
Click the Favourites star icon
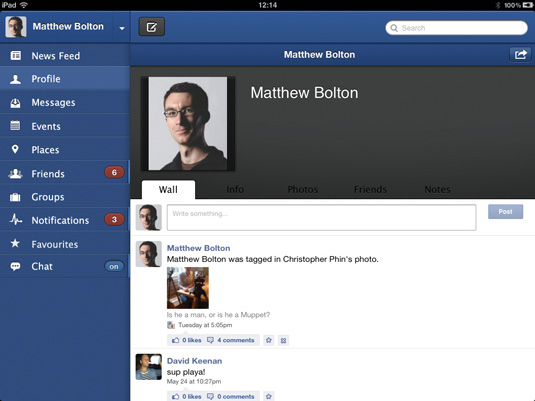tap(15, 243)
